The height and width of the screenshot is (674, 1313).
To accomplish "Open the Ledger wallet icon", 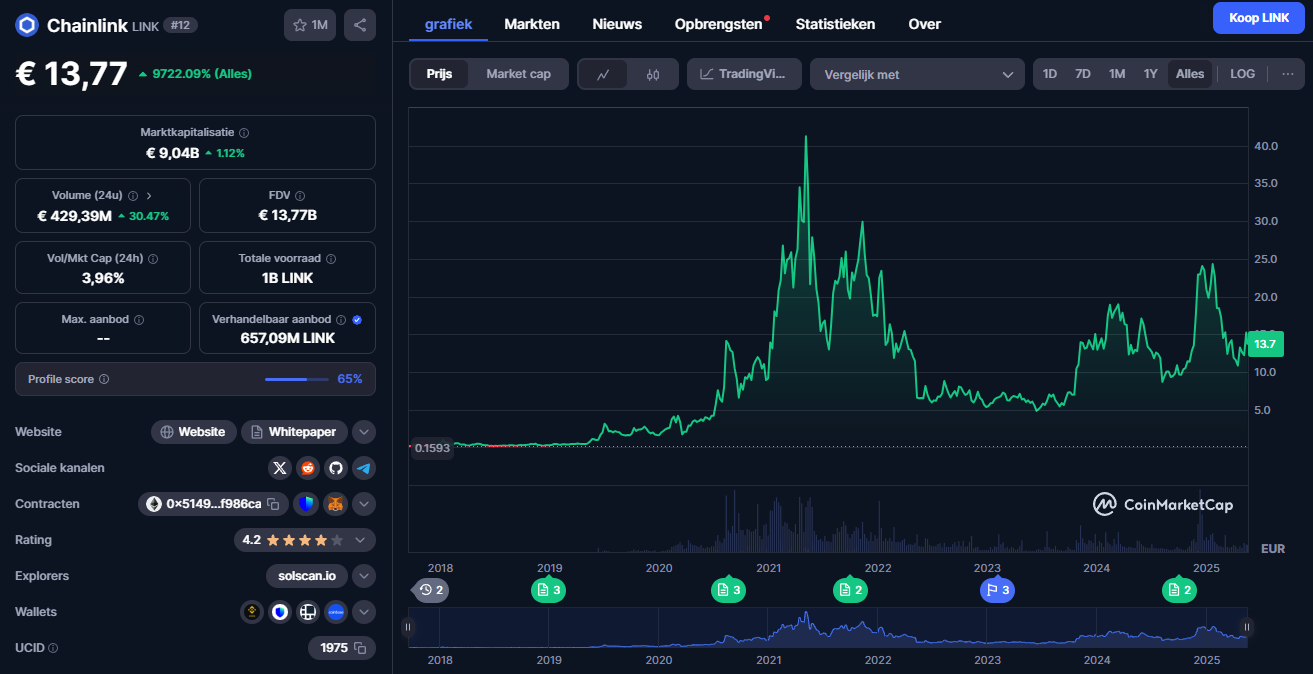I will [308, 612].
